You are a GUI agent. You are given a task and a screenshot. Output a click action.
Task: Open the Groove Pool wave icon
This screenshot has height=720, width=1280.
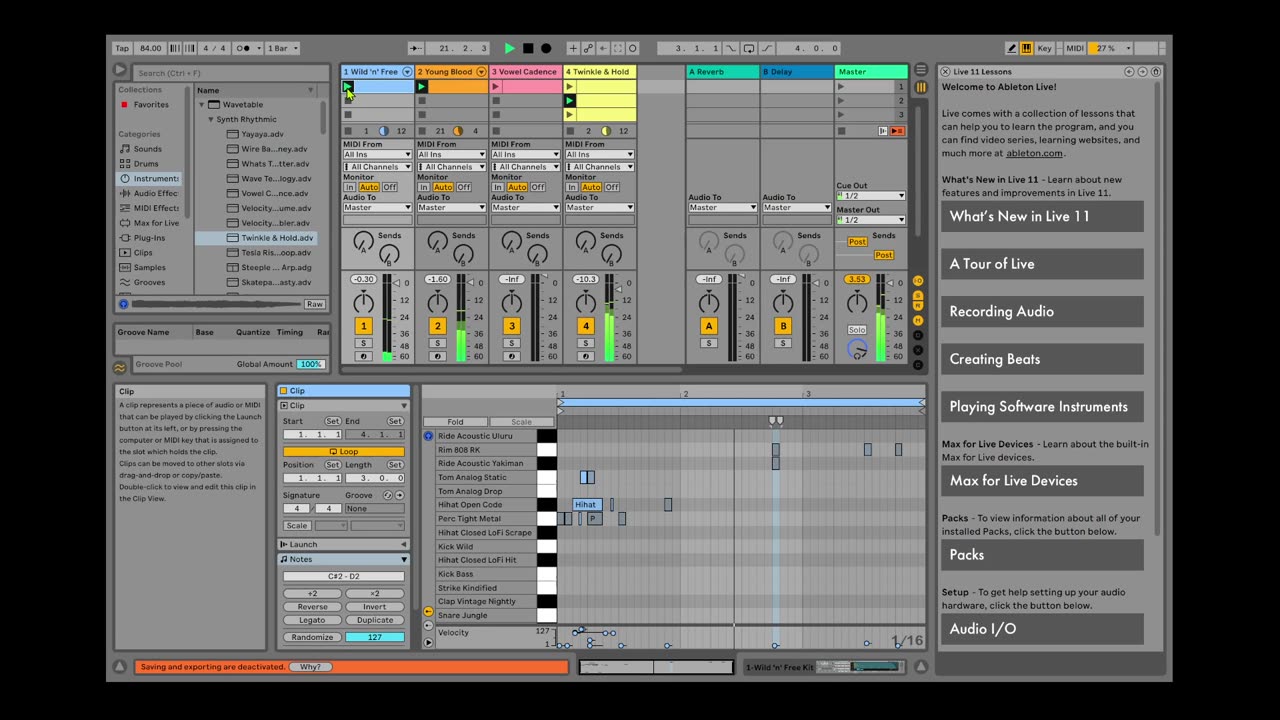120,367
